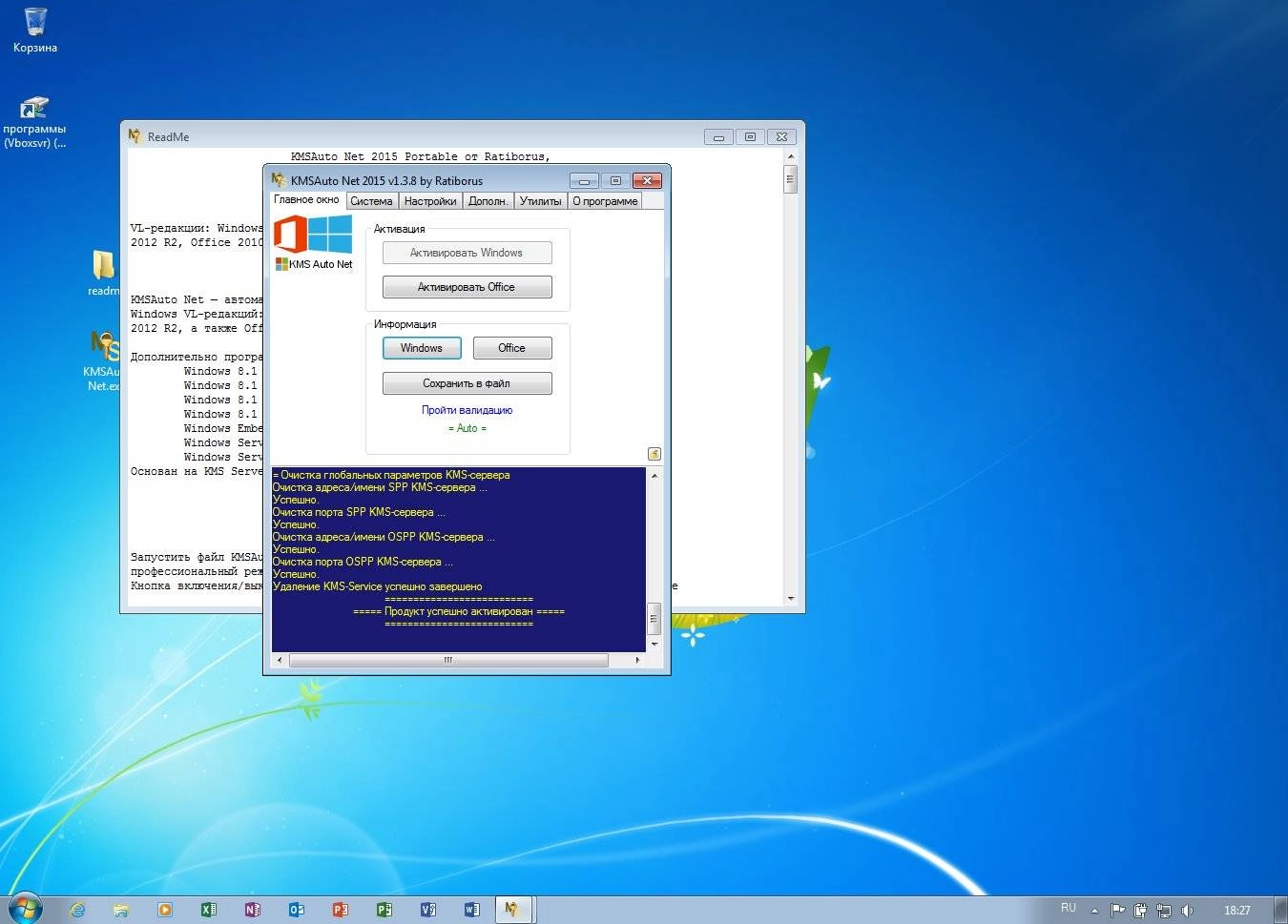Screen dimensions: 1288x924
Task: Click the power plug tray icon
Action: pyautogui.click(x=1140, y=910)
